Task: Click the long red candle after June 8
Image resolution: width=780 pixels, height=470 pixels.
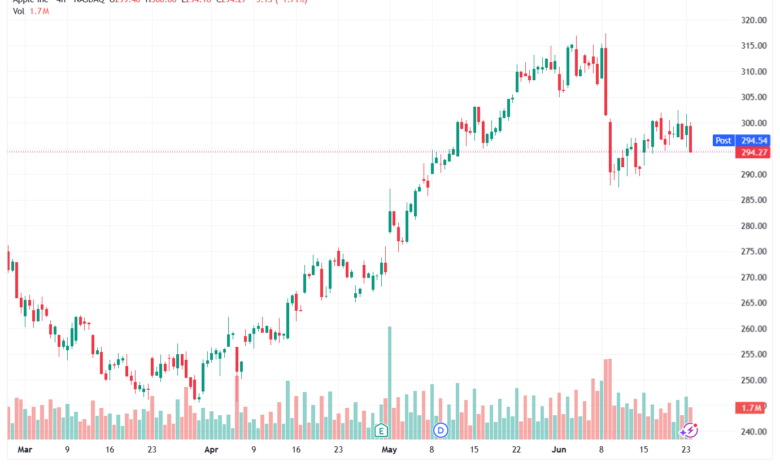Action: (605, 82)
